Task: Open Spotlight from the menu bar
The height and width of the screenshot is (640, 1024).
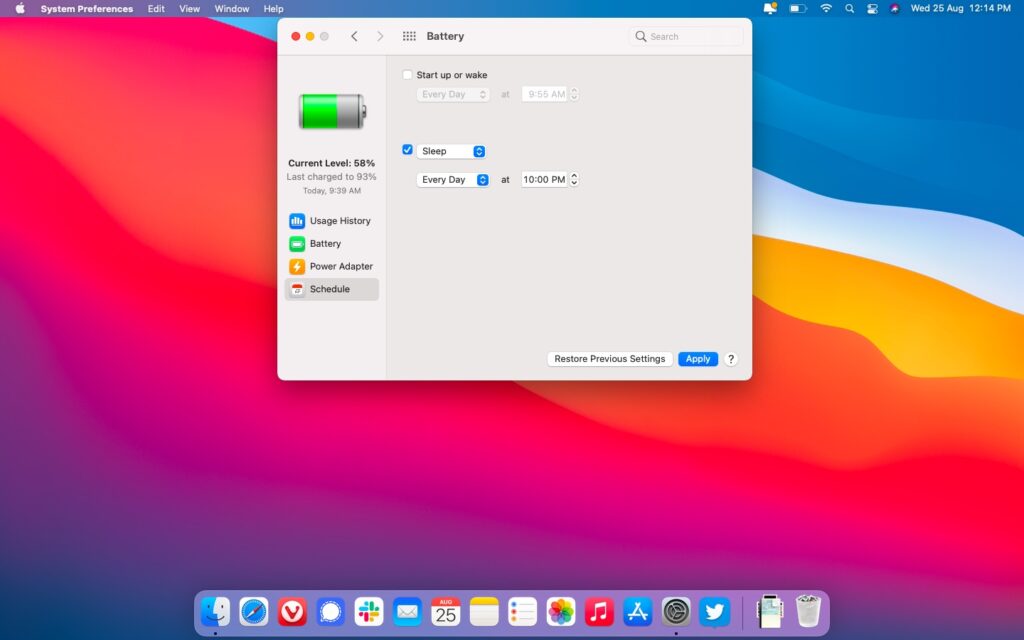Action: [x=849, y=9]
